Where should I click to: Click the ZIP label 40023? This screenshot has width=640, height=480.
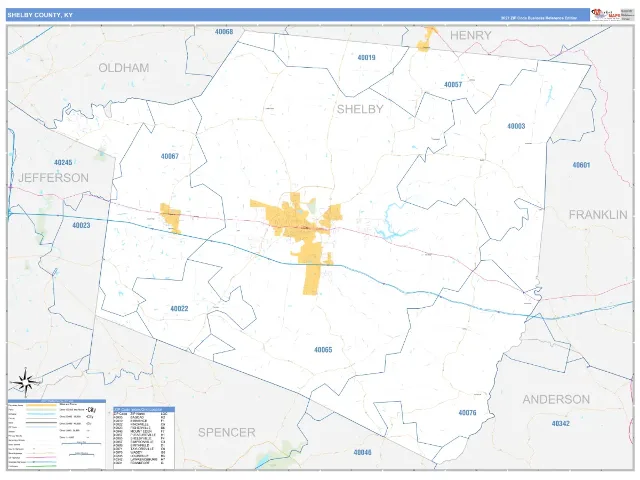point(81,225)
